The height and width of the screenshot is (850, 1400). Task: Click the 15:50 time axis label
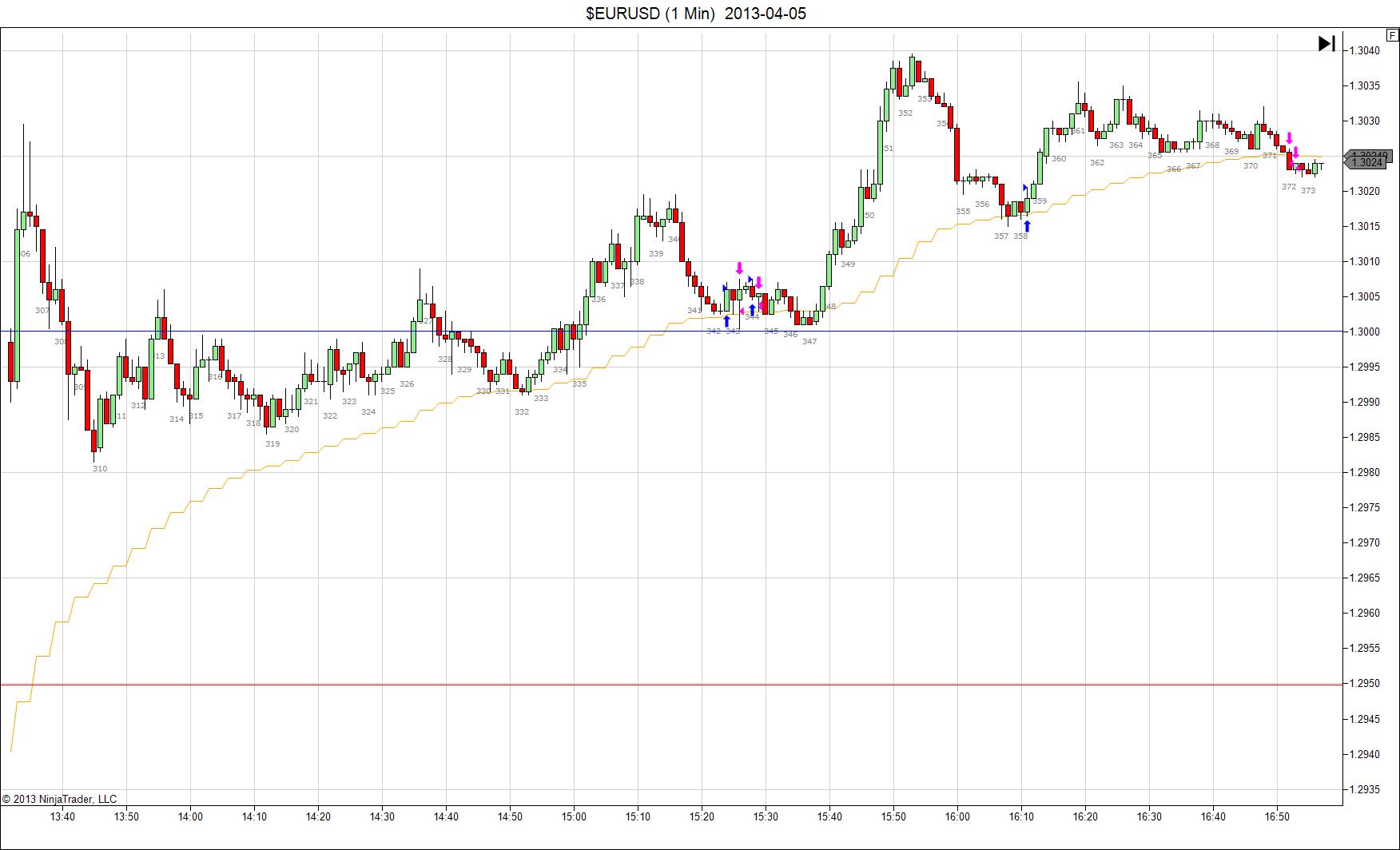point(893,816)
